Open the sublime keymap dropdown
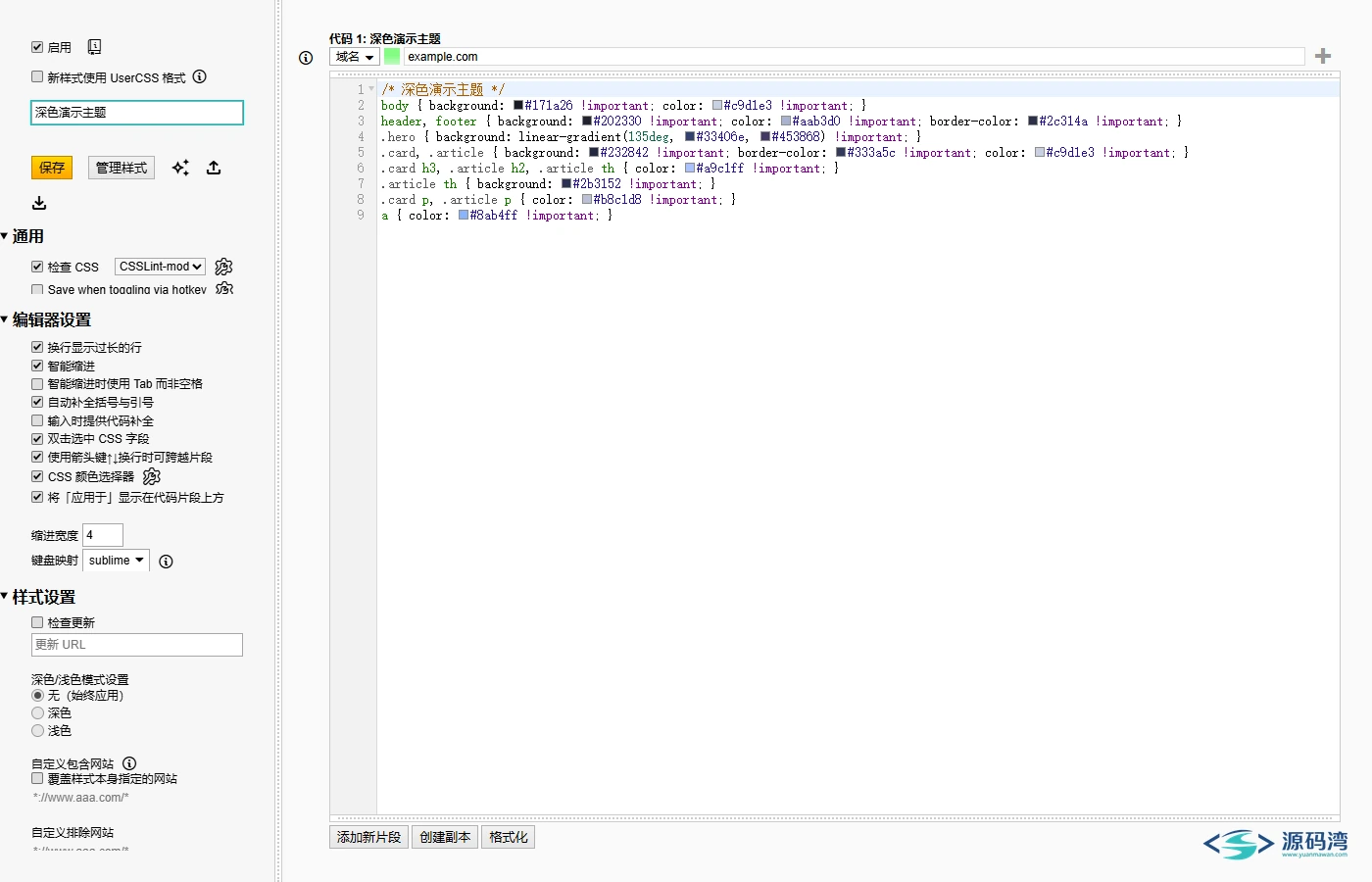The image size is (1372, 882). pyautogui.click(x=117, y=561)
